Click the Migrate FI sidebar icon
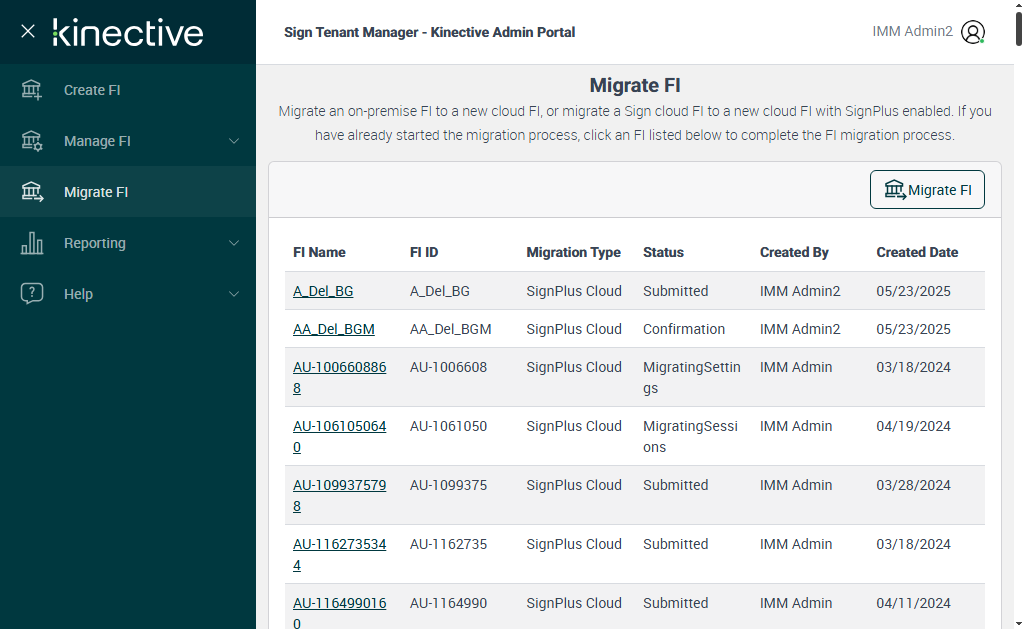The height and width of the screenshot is (629, 1024). [x=32, y=192]
